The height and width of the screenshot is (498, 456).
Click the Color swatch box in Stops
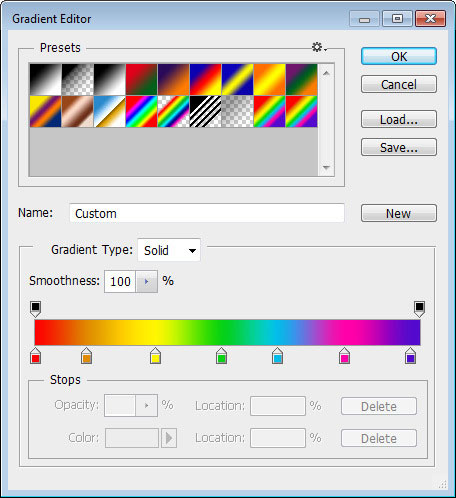pos(132,438)
